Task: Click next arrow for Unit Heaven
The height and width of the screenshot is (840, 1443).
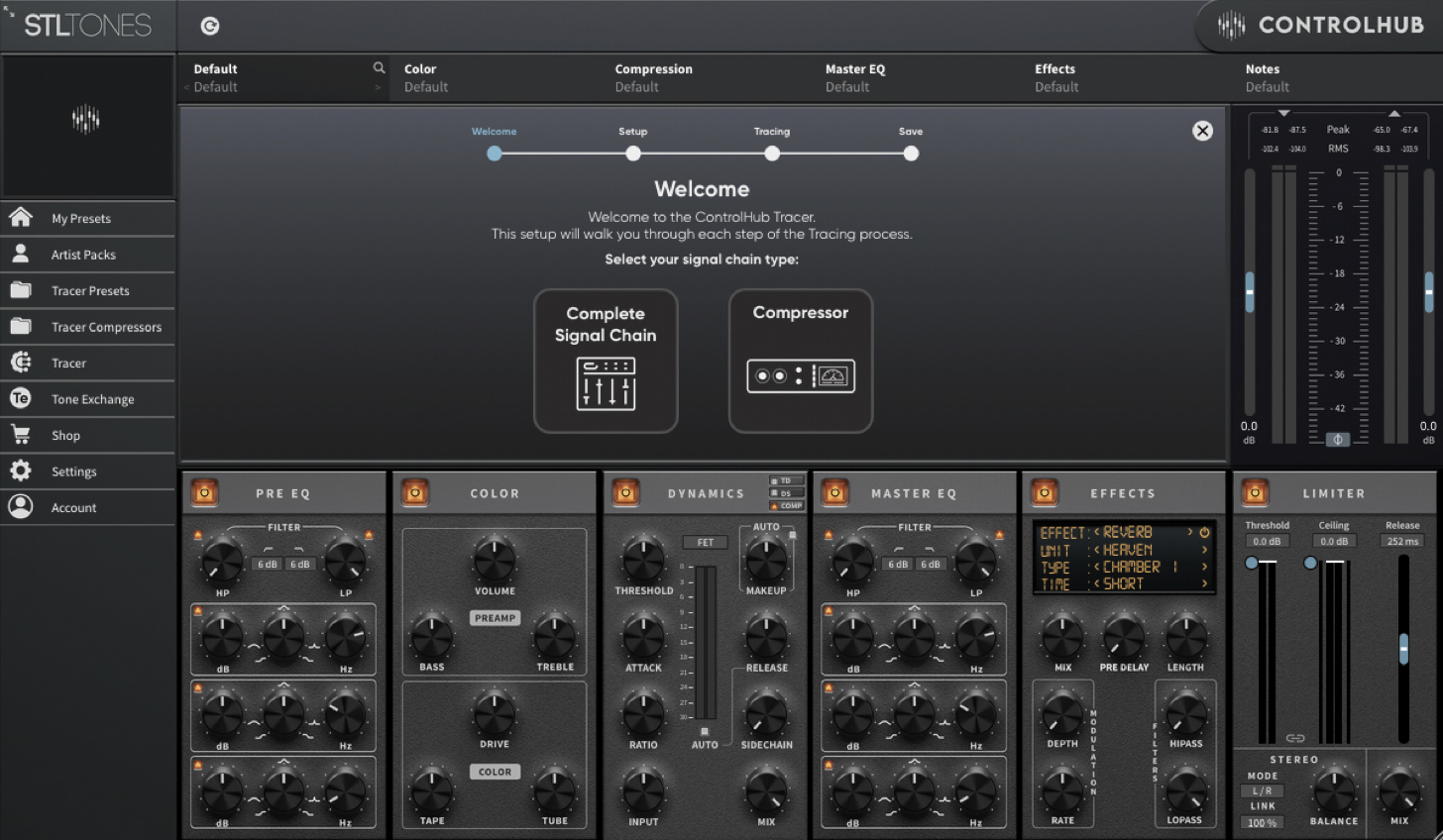Action: click(1205, 550)
